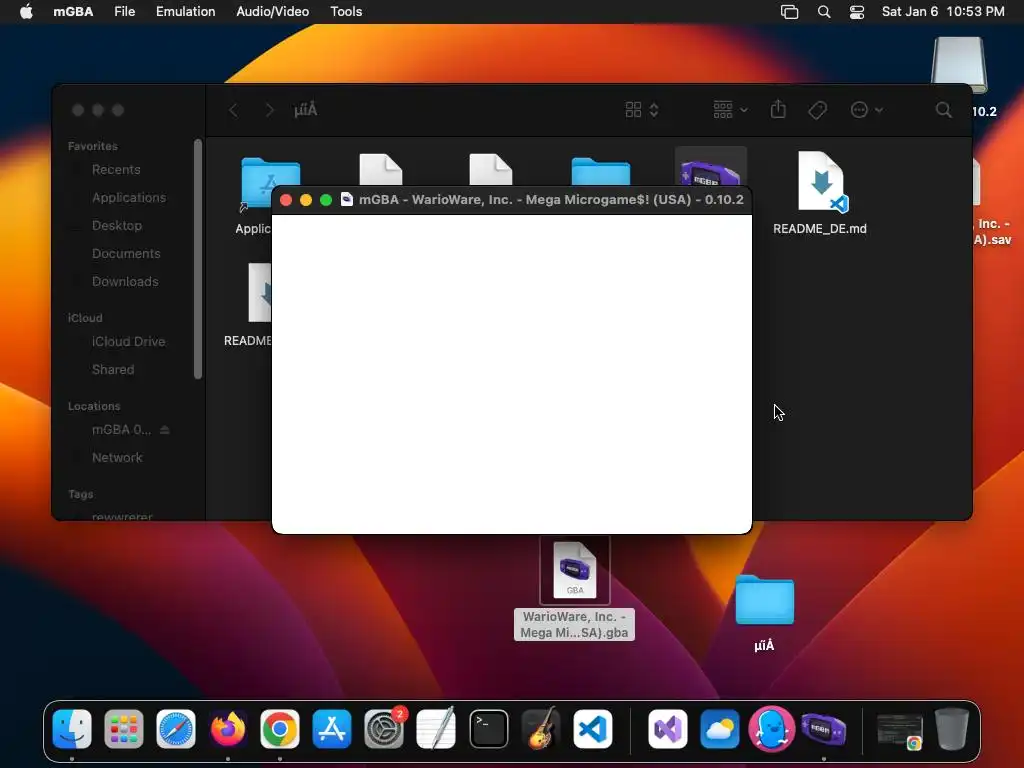The height and width of the screenshot is (768, 1024).
Task: Select the mounted drive icon on desktop
Action: (959, 65)
